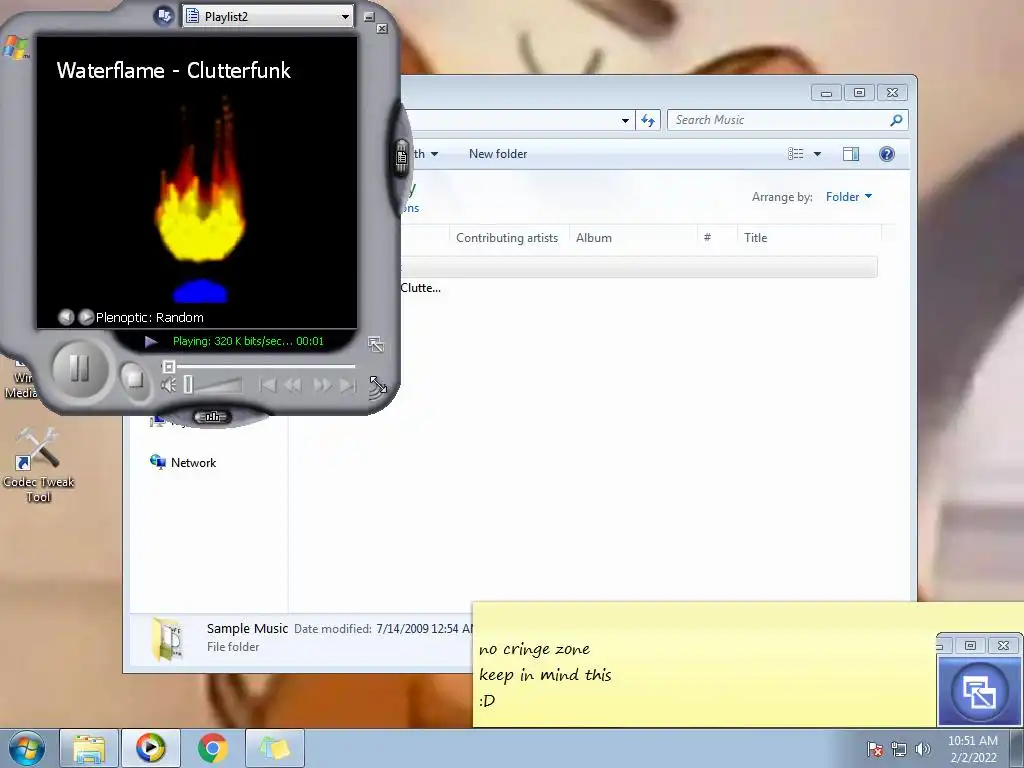Sort by Contributing artists column
The height and width of the screenshot is (768, 1024).
[507, 238]
